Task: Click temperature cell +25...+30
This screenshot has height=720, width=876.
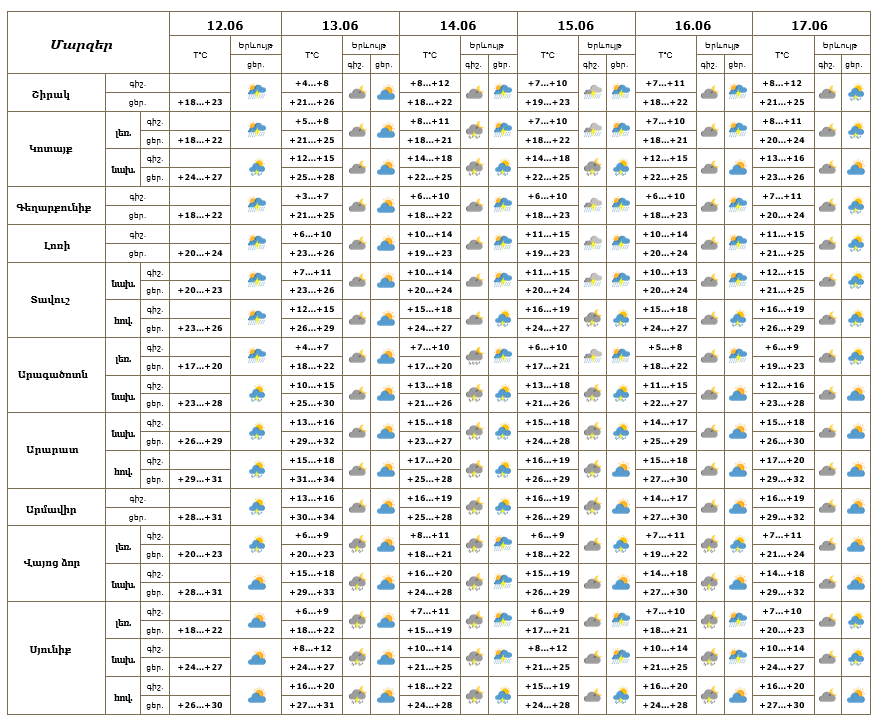Action: (x=312, y=403)
